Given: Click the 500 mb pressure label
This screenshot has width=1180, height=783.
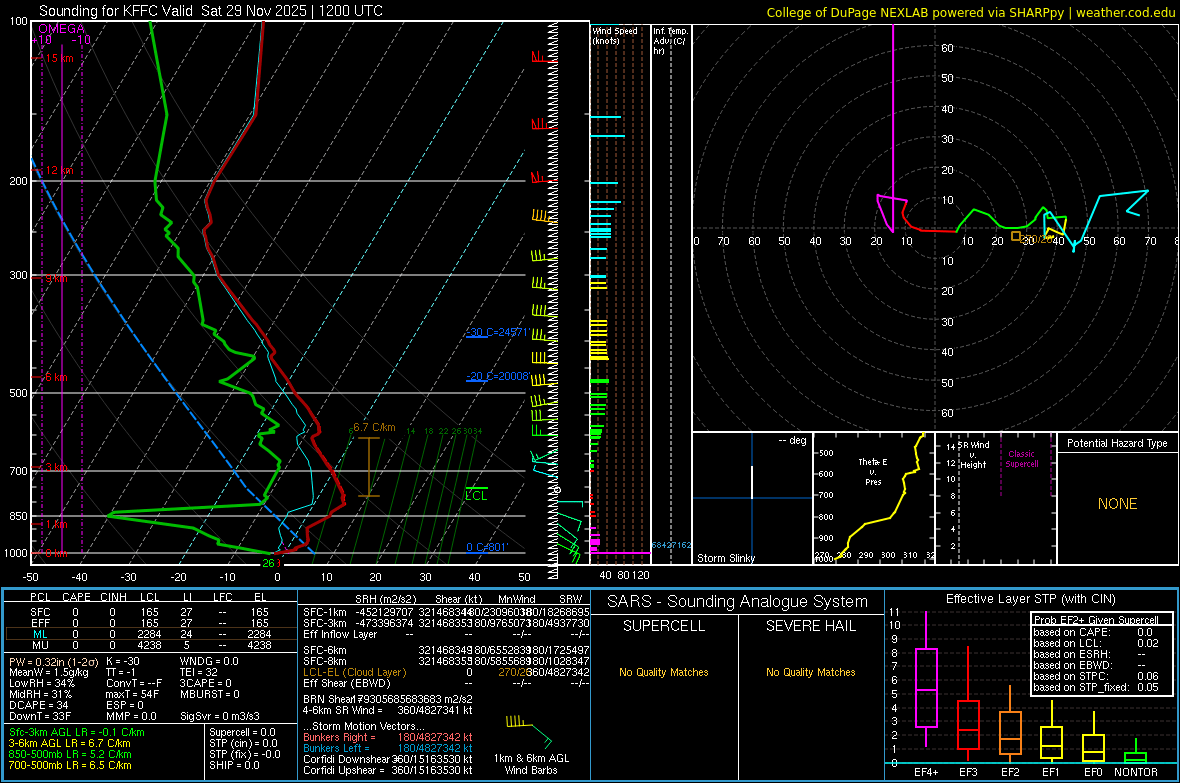Looking at the screenshot, I should pos(19,393).
